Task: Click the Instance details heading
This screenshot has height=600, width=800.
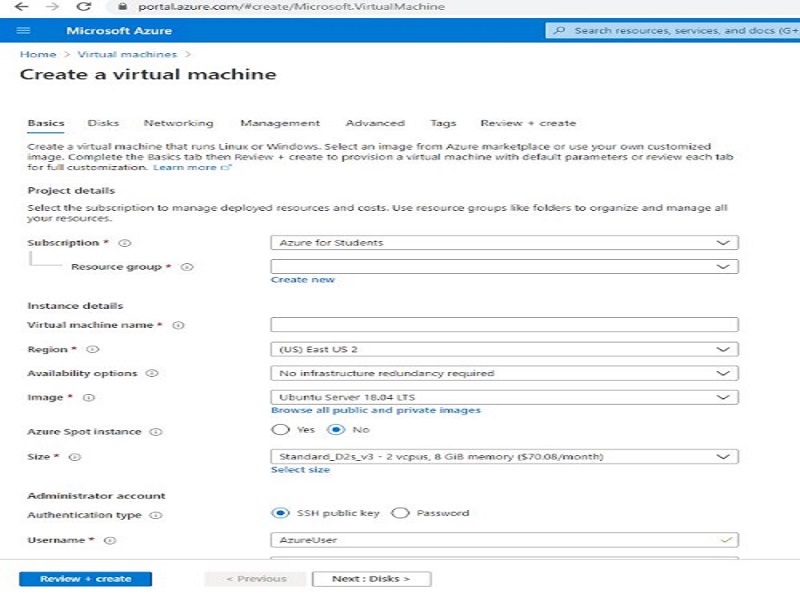Action: (x=75, y=306)
